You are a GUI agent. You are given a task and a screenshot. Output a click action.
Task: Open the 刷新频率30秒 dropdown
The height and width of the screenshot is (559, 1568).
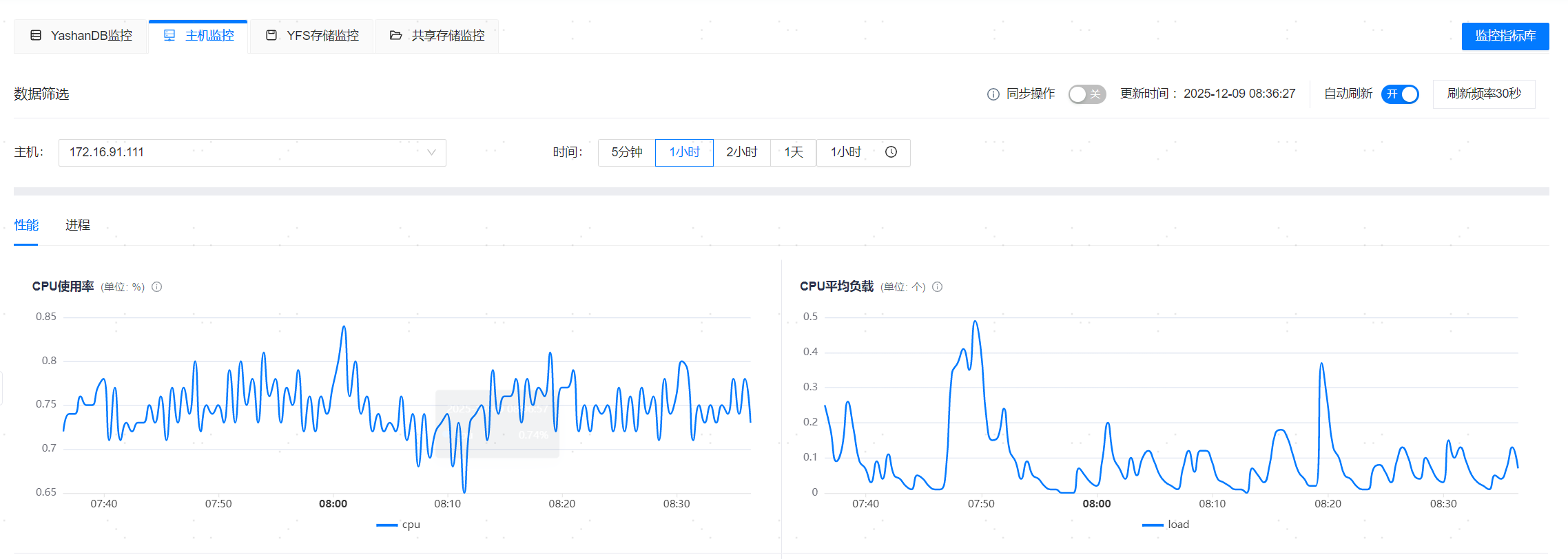click(x=1483, y=94)
